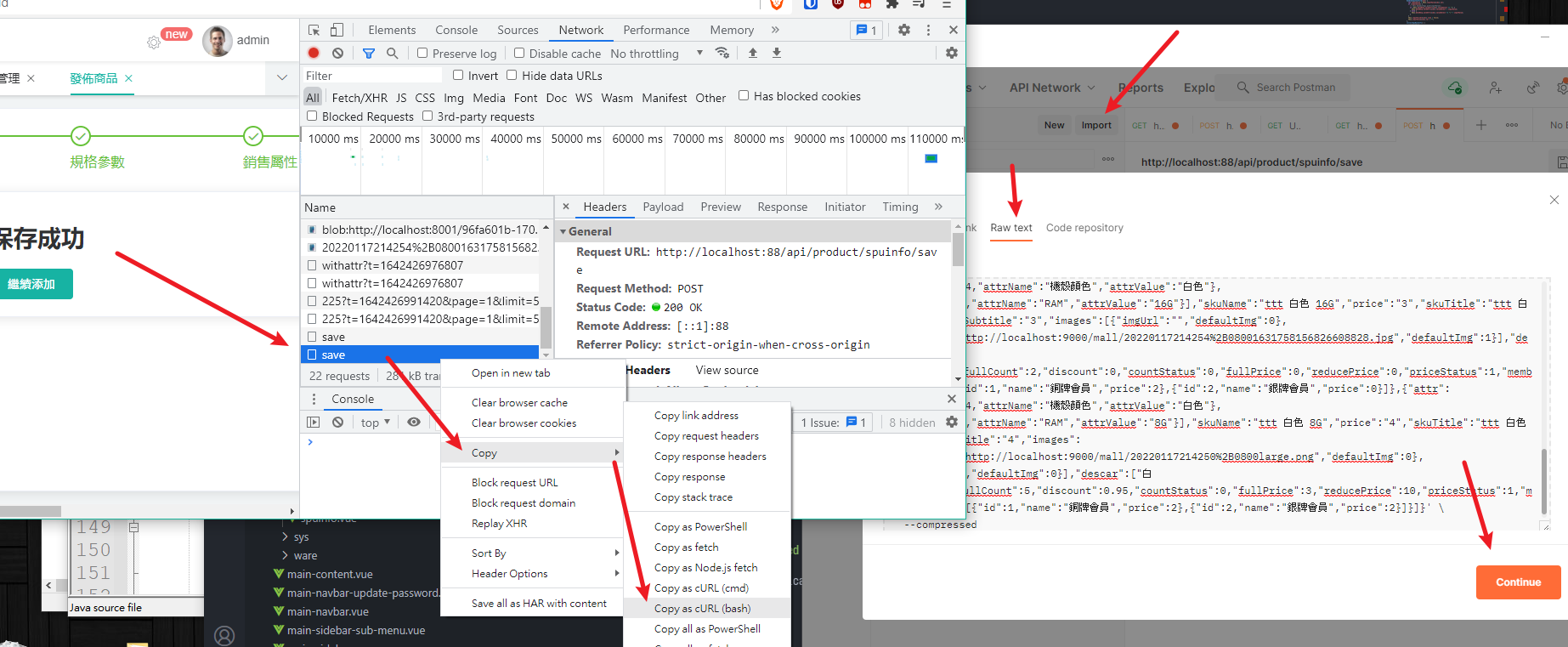Create live expression eye icon
This screenshot has height=647, width=1568.
(414, 423)
